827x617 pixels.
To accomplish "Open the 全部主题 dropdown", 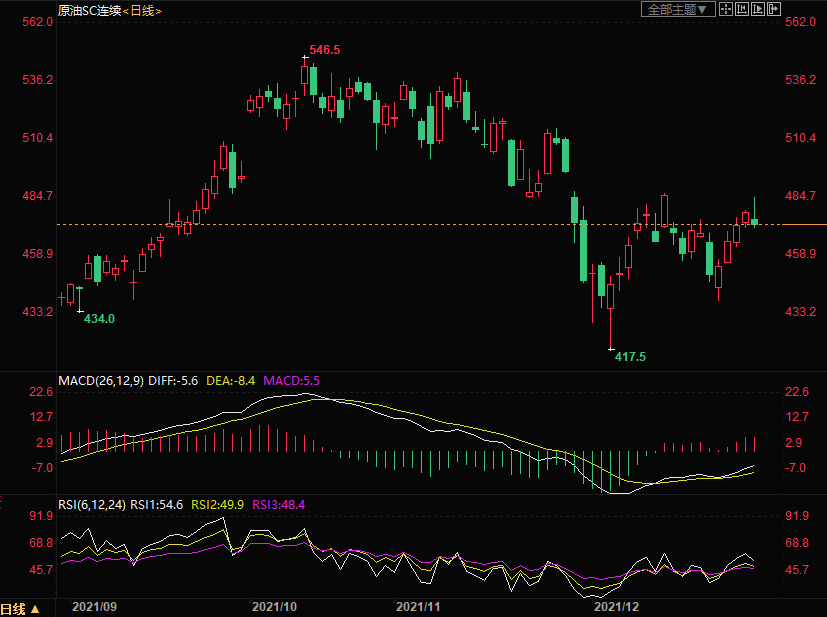I will pyautogui.click(x=678, y=9).
